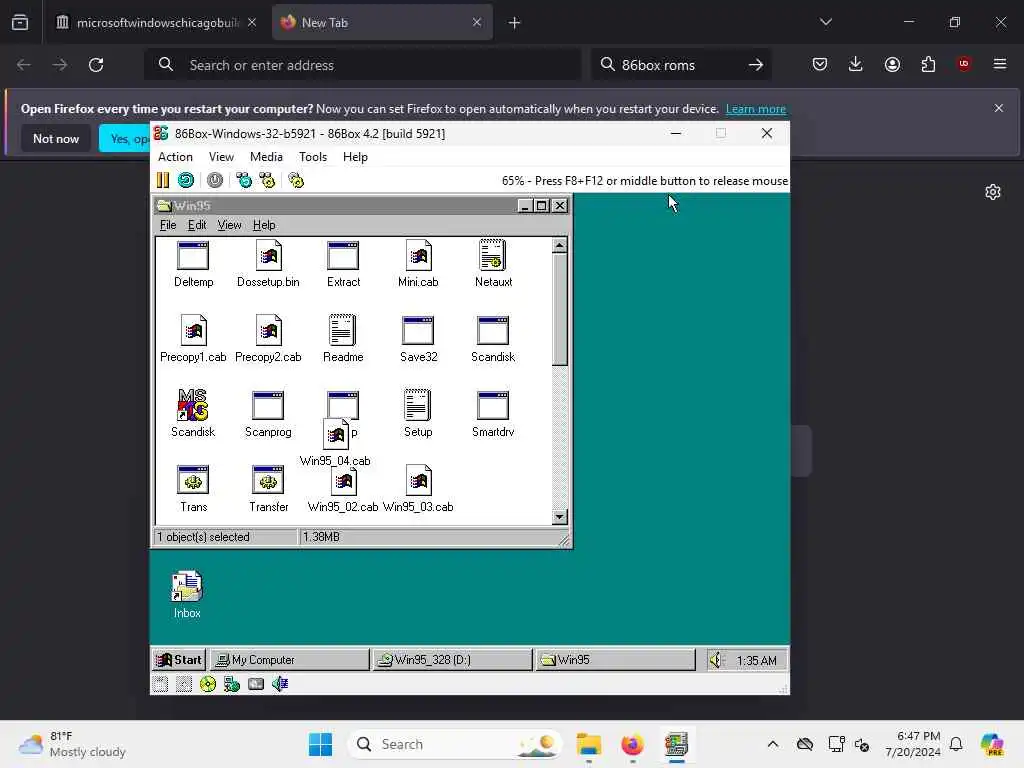This screenshot has height=768, width=1024.
Task: Select the Netauxt file icon
Action: click(493, 264)
